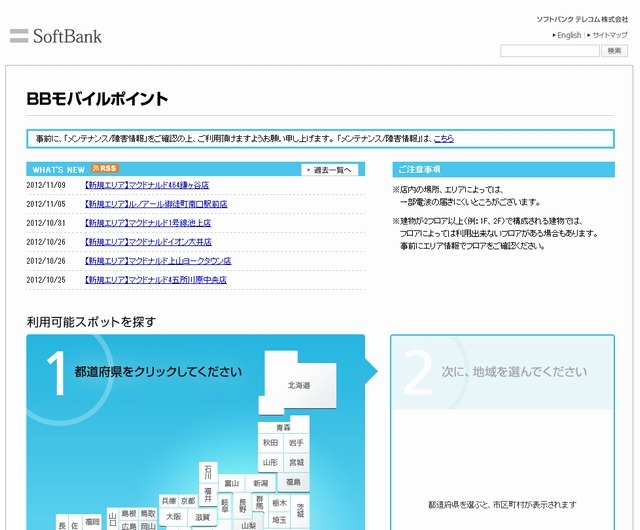Click the date 2012/11/09 entry
Image resolution: width=640 pixels, height=530 pixels.
pos(46,185)
